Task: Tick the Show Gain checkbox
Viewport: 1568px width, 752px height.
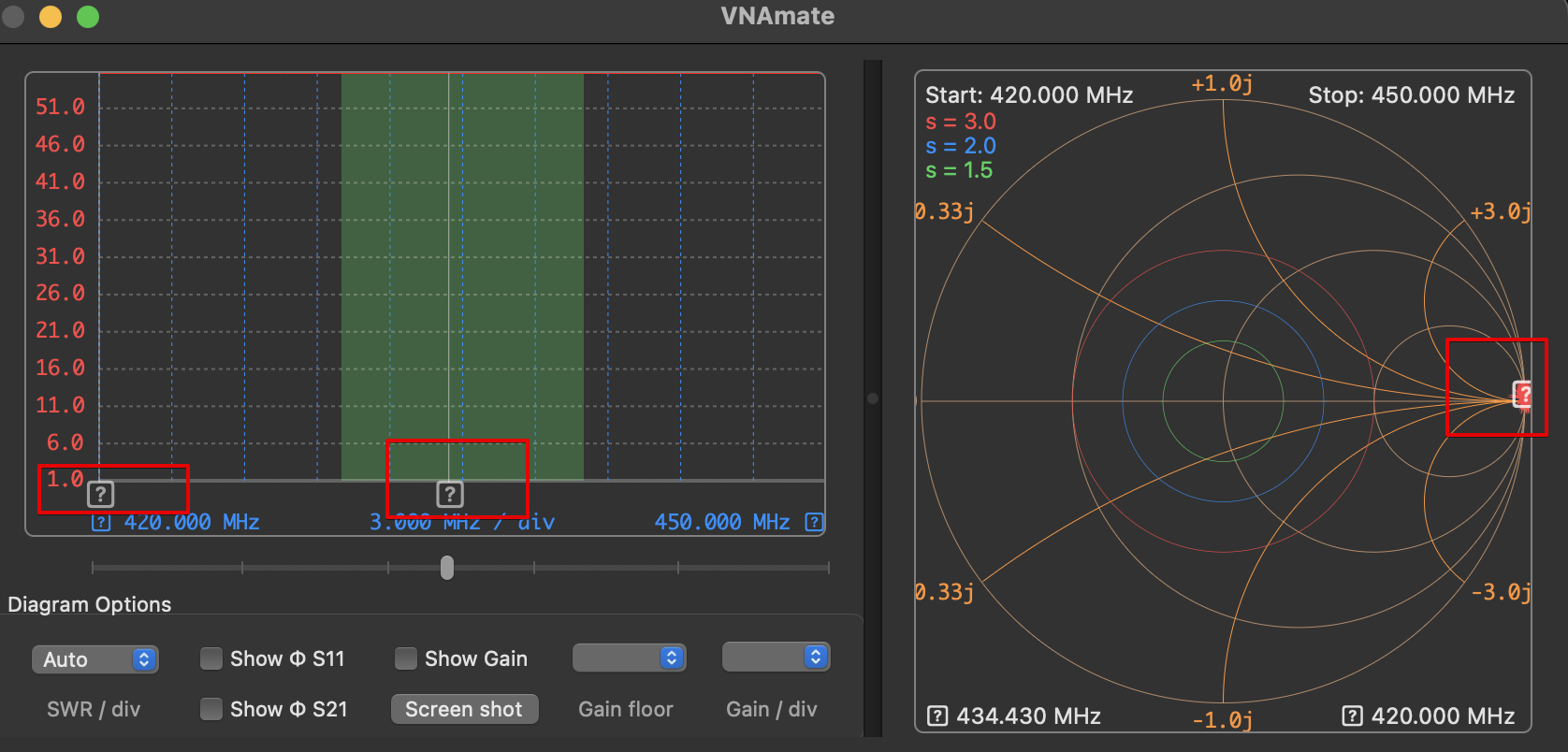Action: point(406,658)
